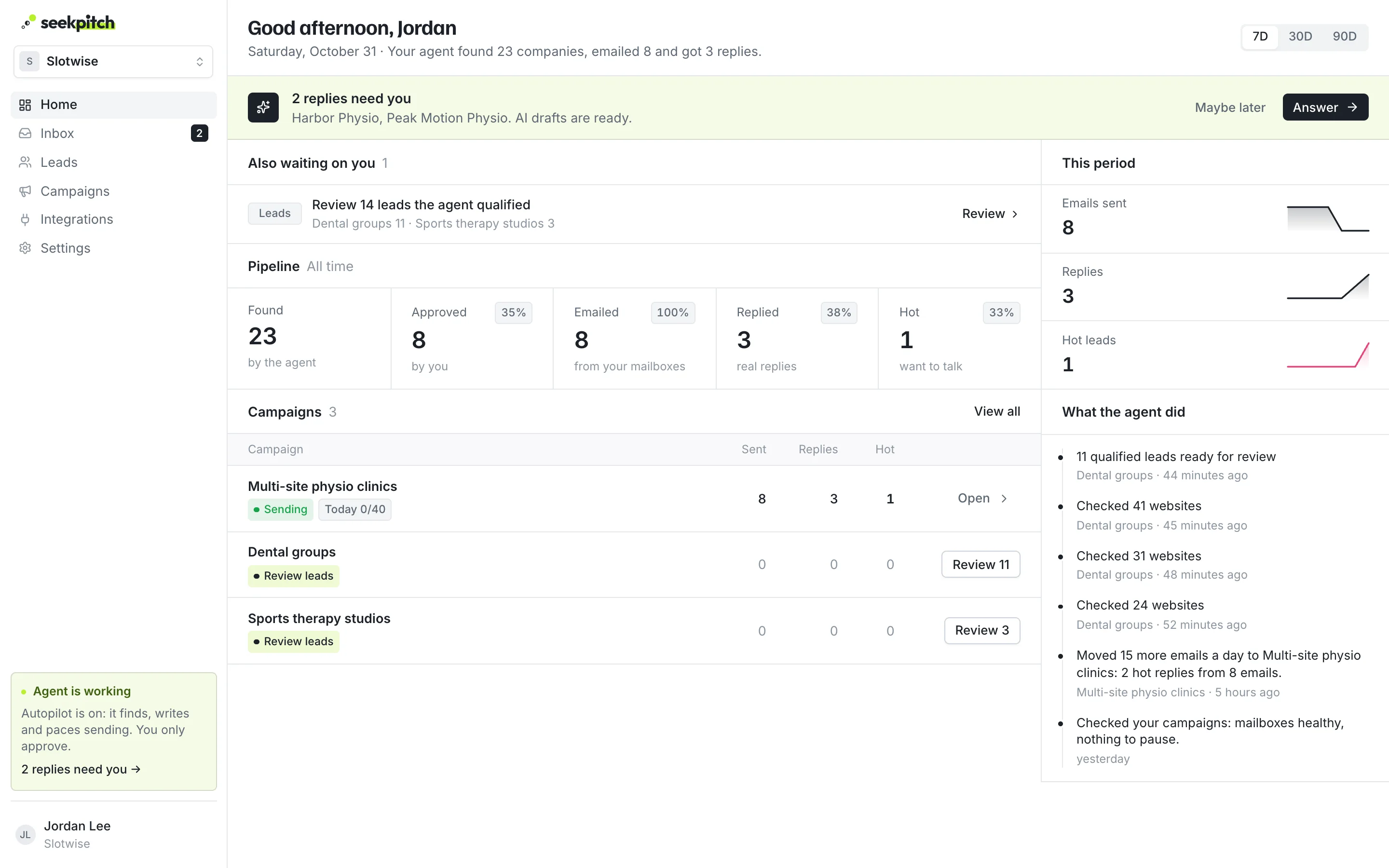Click the Inbox tray icon

(x=25, y=133)
